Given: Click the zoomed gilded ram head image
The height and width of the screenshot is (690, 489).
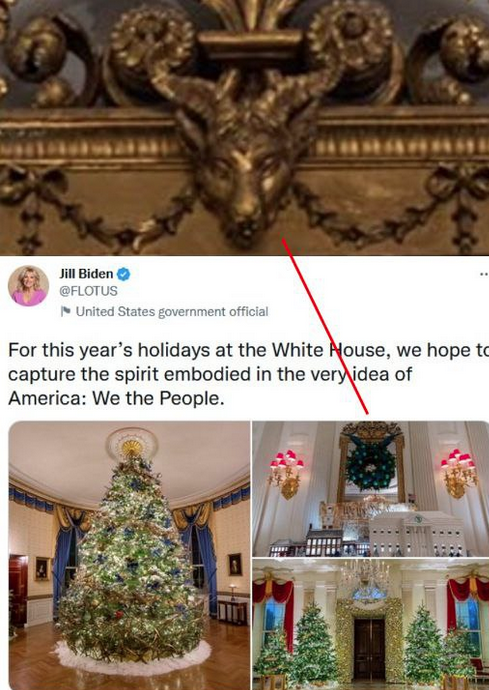Looking at the screenshot, I should tap(244, 128).
